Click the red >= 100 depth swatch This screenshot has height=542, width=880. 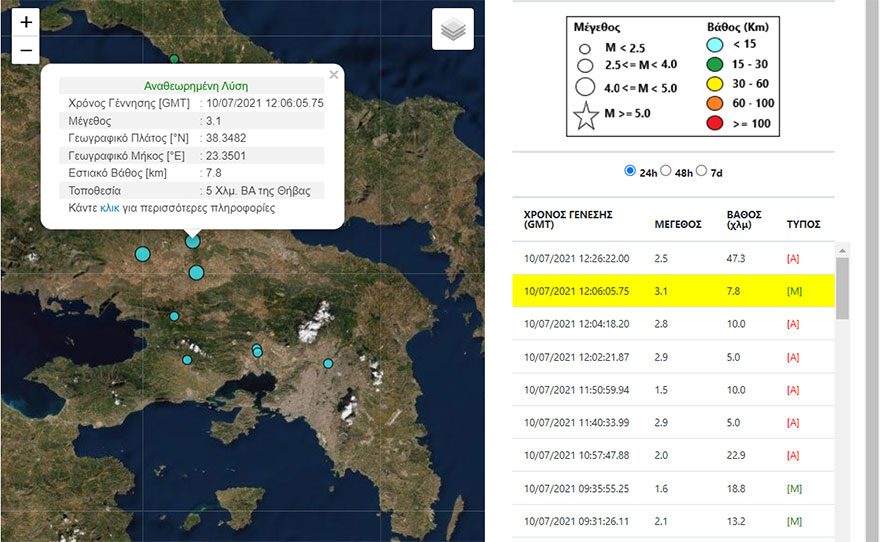(714, 123)
